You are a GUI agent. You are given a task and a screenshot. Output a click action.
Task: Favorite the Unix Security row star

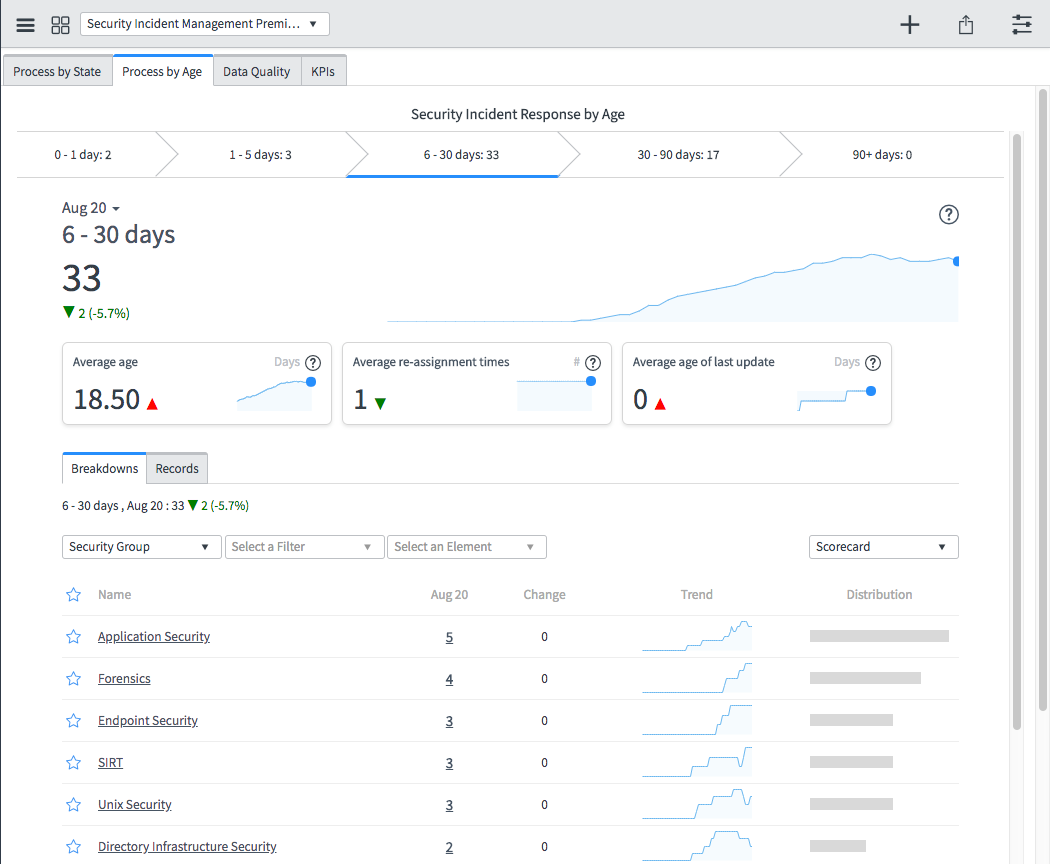coord(74,804)
